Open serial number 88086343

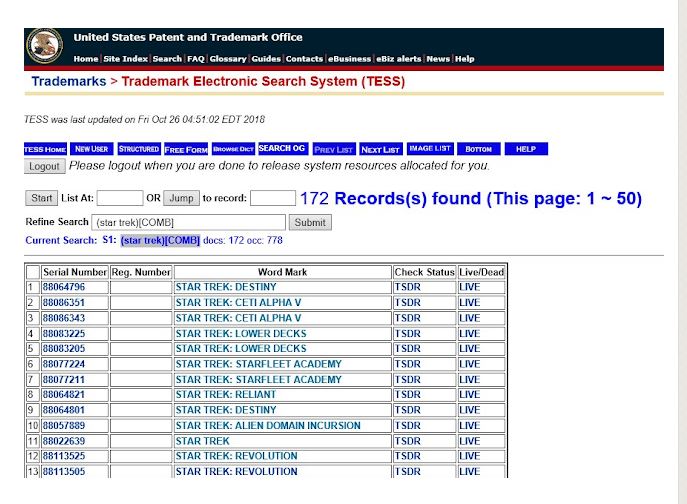point(64,318)
